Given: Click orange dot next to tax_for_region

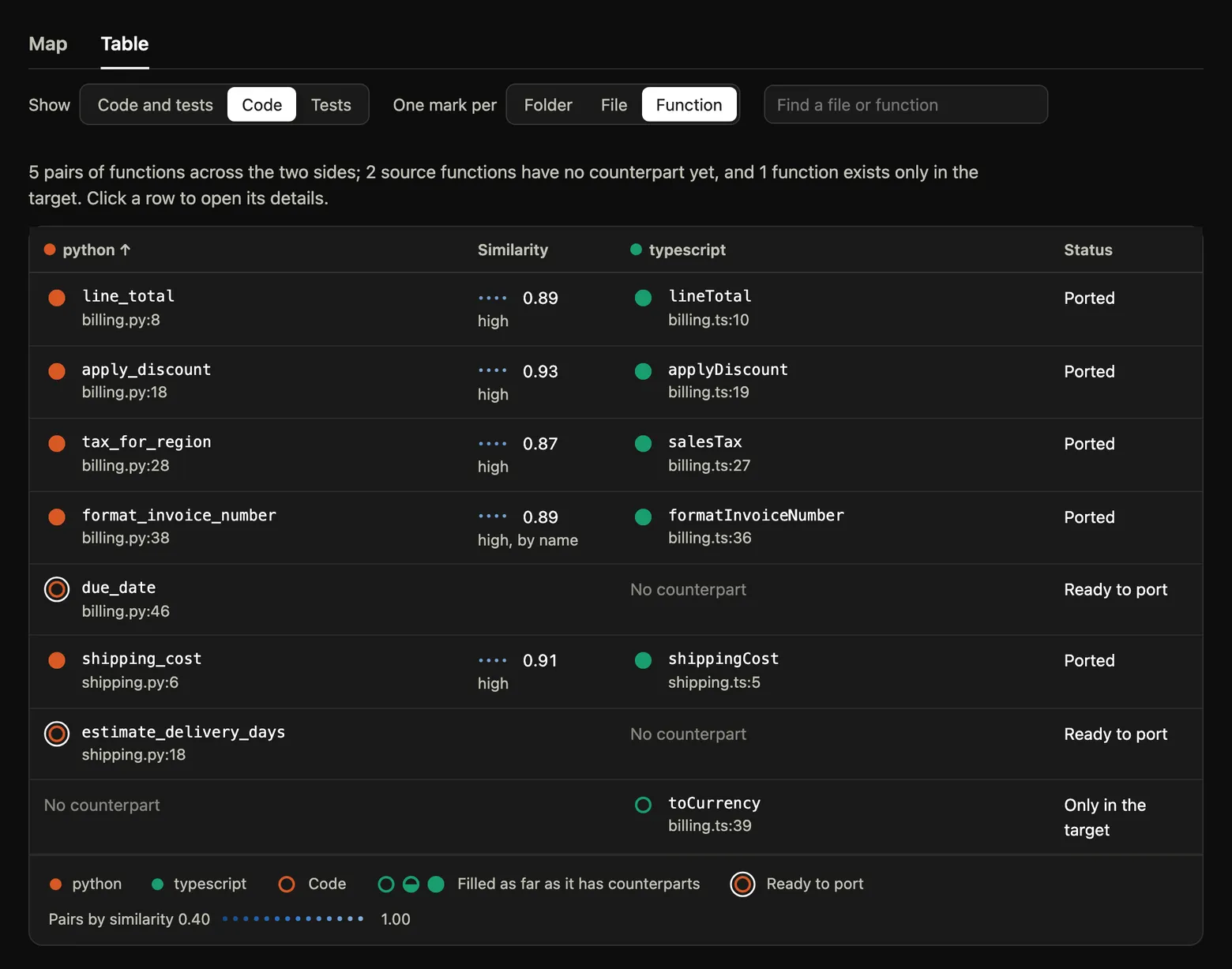Looking at the screenshot, I should click(x=57, y=444).
